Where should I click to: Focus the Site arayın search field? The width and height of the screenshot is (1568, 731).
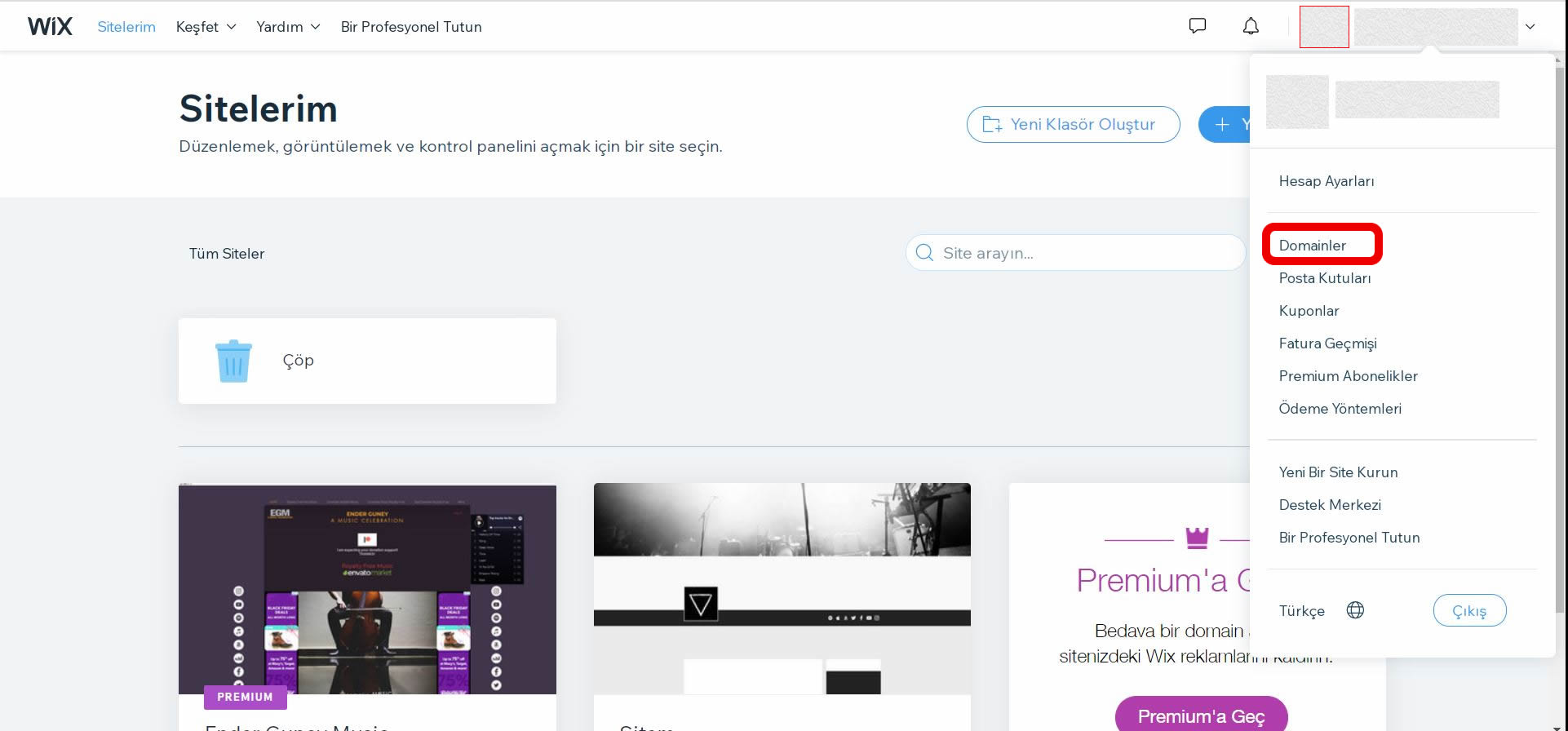(1075, 253)
